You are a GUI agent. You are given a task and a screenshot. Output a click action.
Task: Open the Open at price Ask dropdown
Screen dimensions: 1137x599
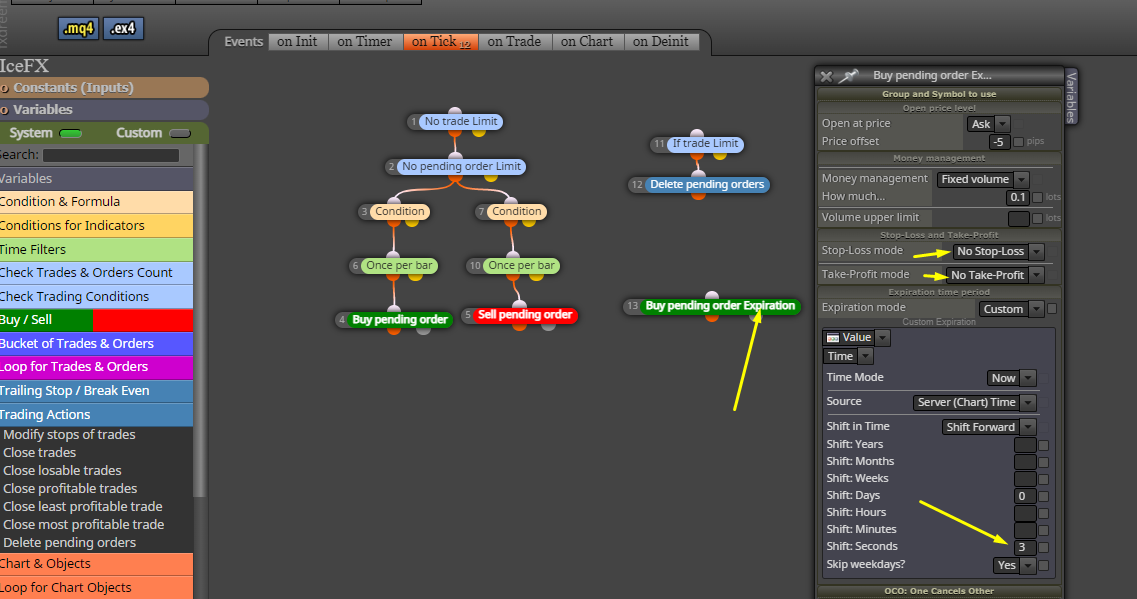pyautogui.click(x=988, y=124)
